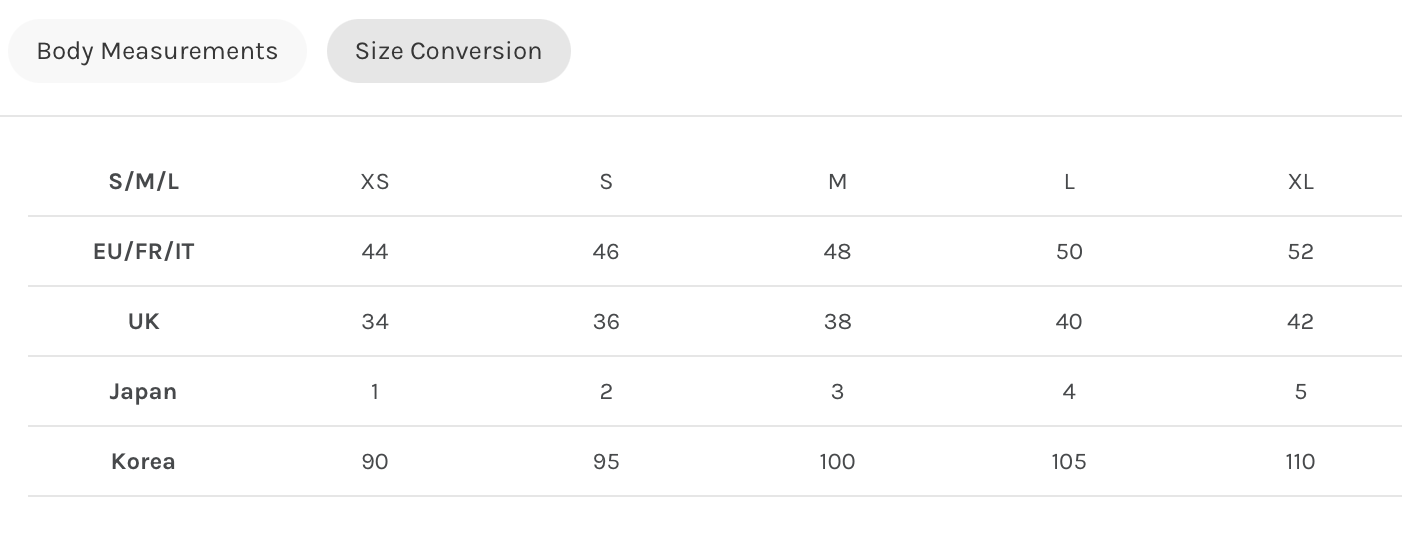This screenshot has width=1402, height=542.
Task: Select the UK row label
Action: pyautogui.click(x=144, y=321)
